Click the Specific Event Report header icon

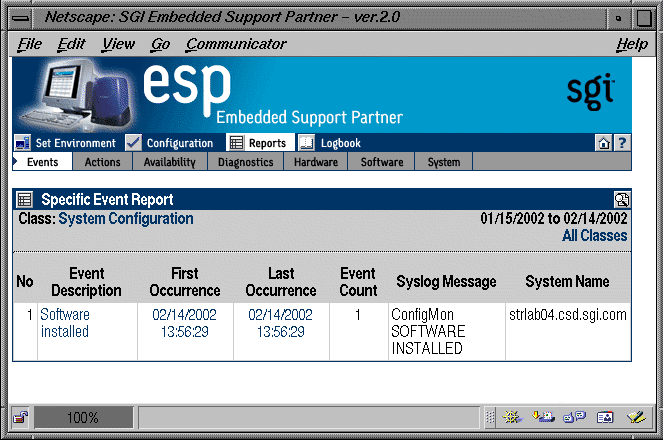(24, 199)
